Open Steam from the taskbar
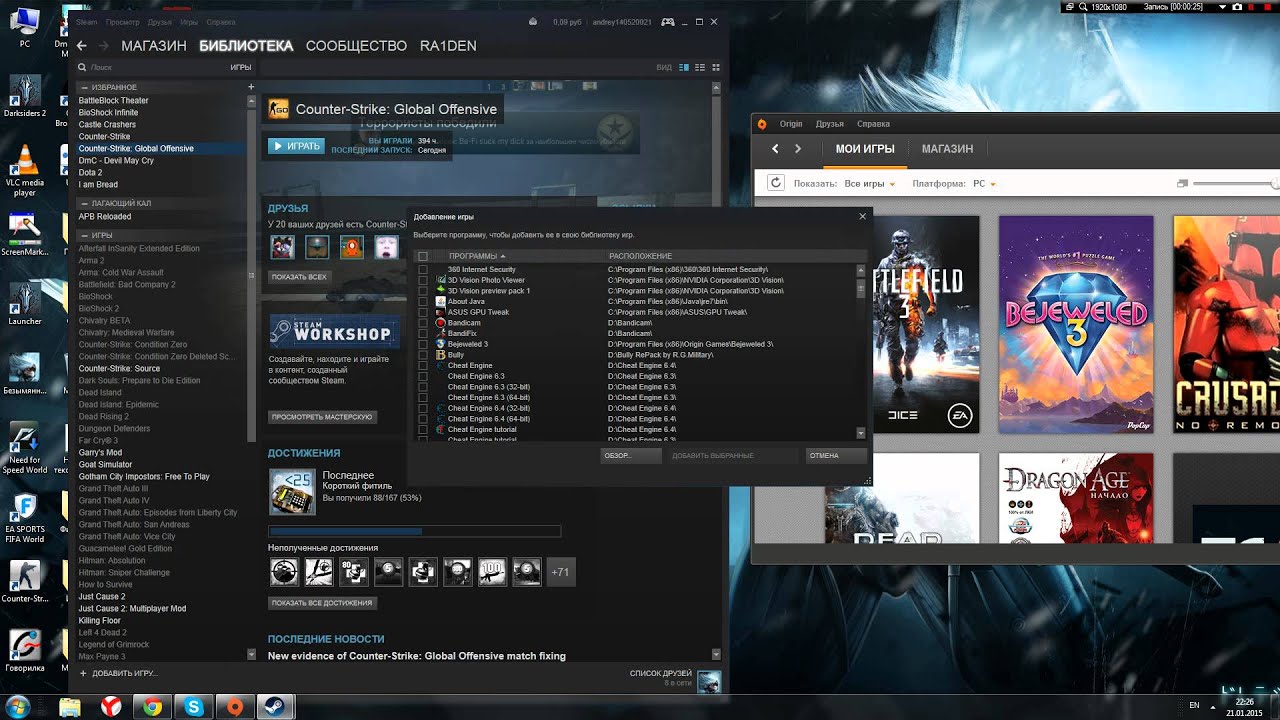The height and width of the screenshot is (720, 1280). (x=273, y=707)
